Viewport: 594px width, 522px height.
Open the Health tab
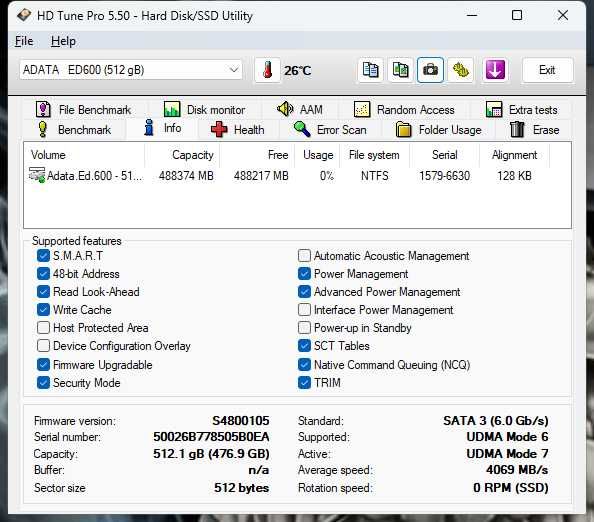[238, 130]
